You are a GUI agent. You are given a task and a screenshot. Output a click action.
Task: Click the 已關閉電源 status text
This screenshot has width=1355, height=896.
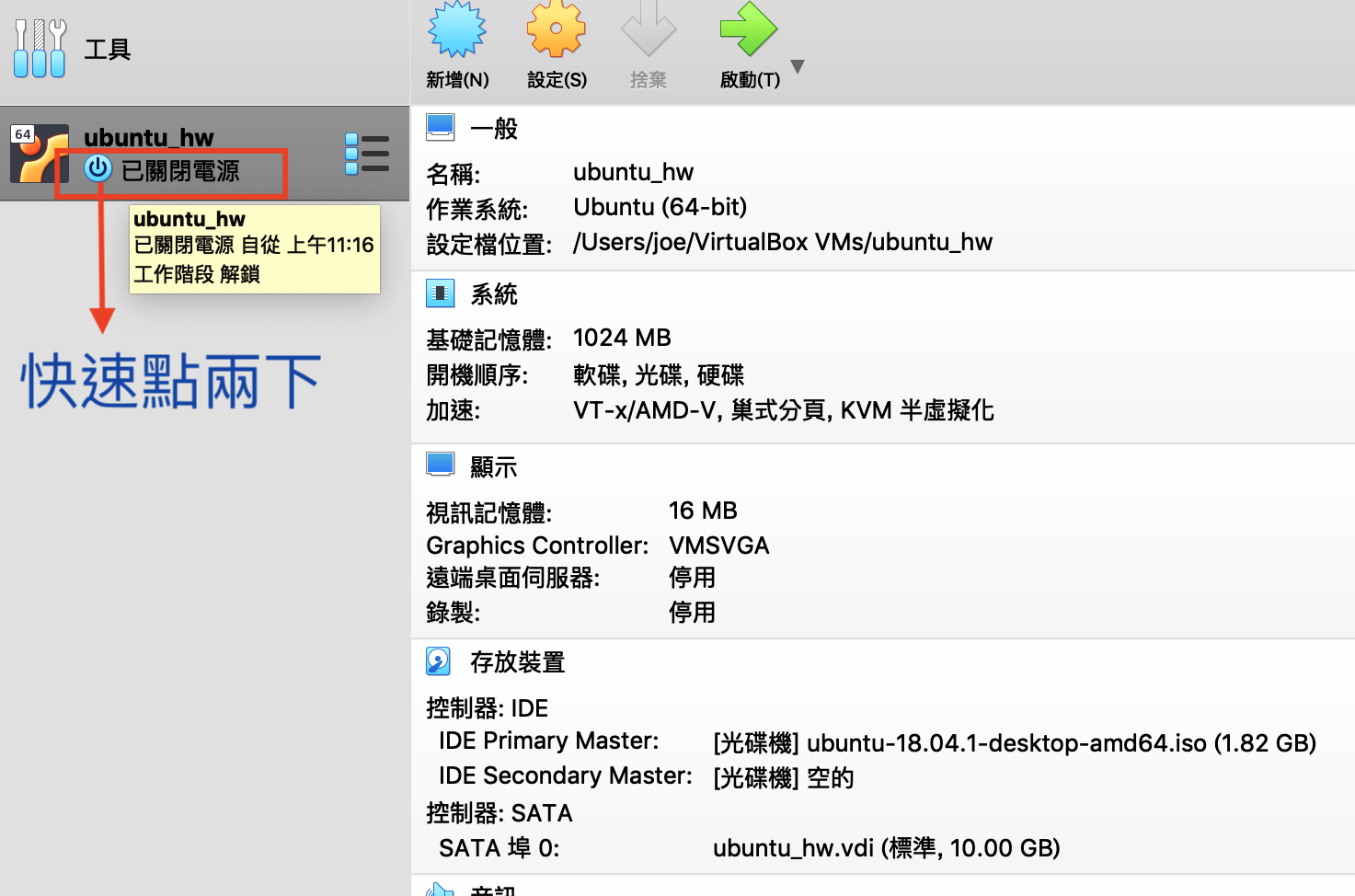tap(180, 171)
